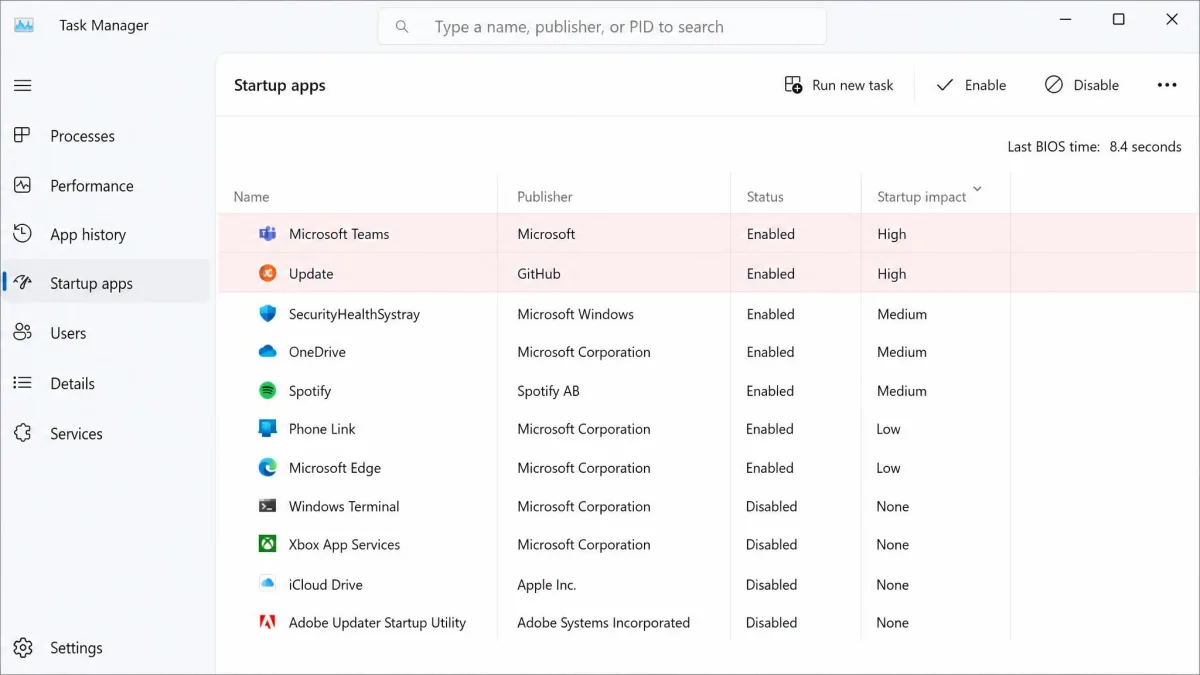
Task: Click GitHub publisher cell
Action: pos(539,274)
